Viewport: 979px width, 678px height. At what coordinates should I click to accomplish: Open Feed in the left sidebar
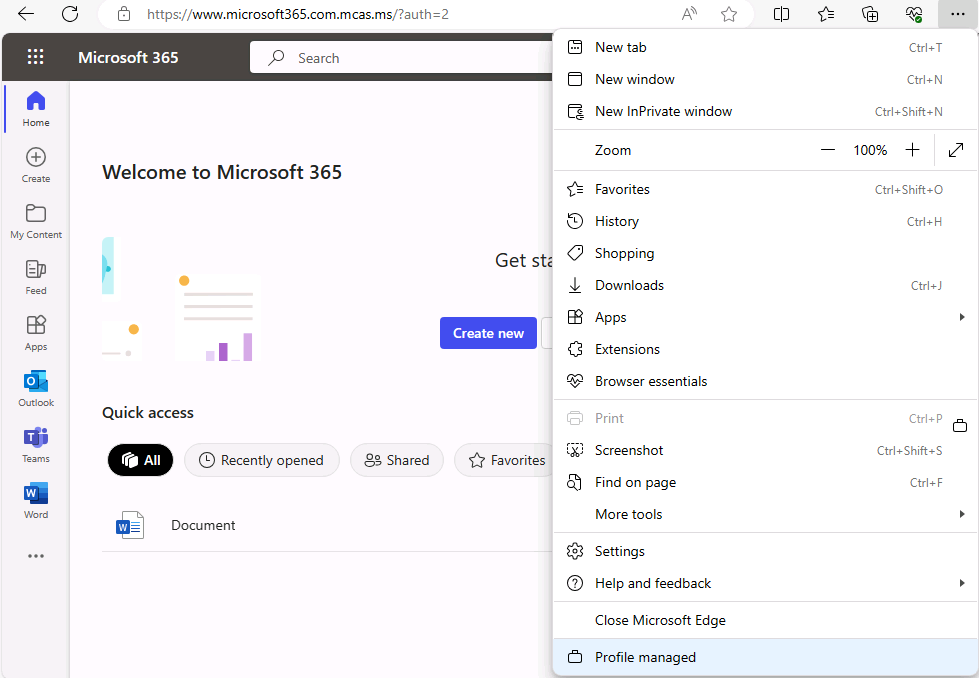[x=36, y=277]
